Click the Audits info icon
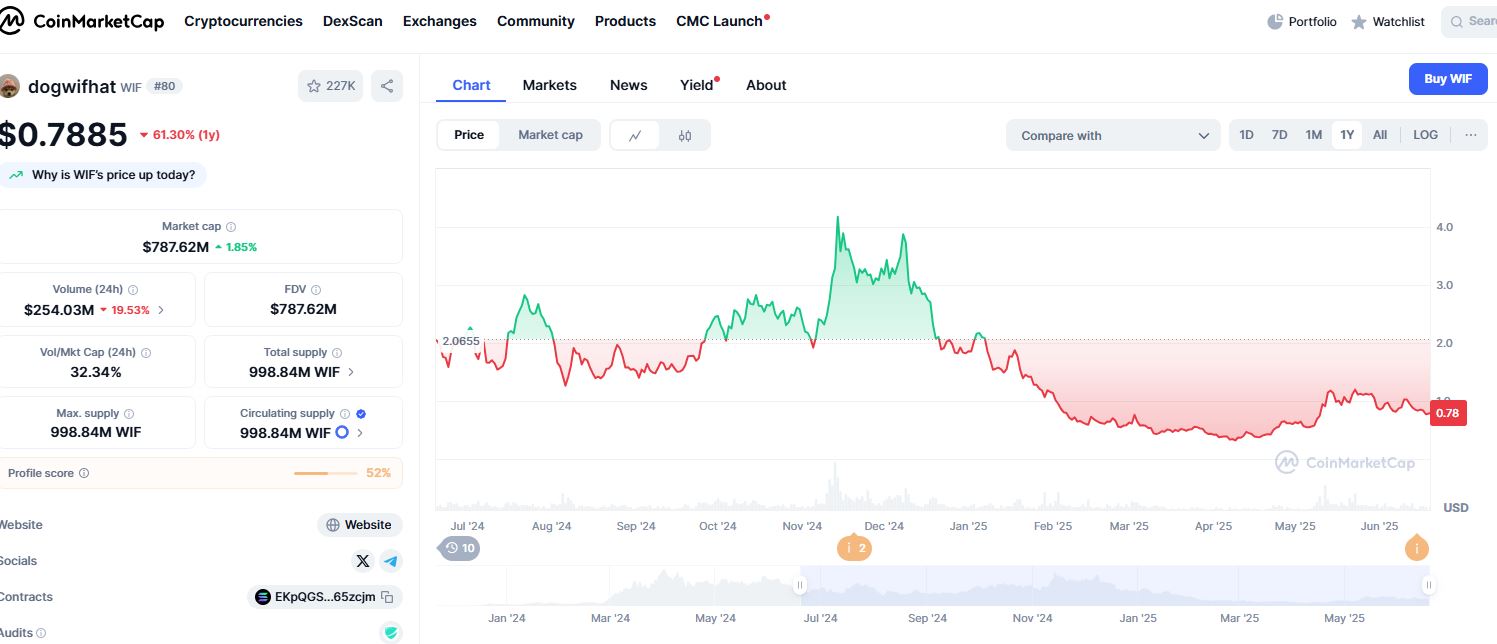This screenshot has height=644, width=1497. [41, 633]
